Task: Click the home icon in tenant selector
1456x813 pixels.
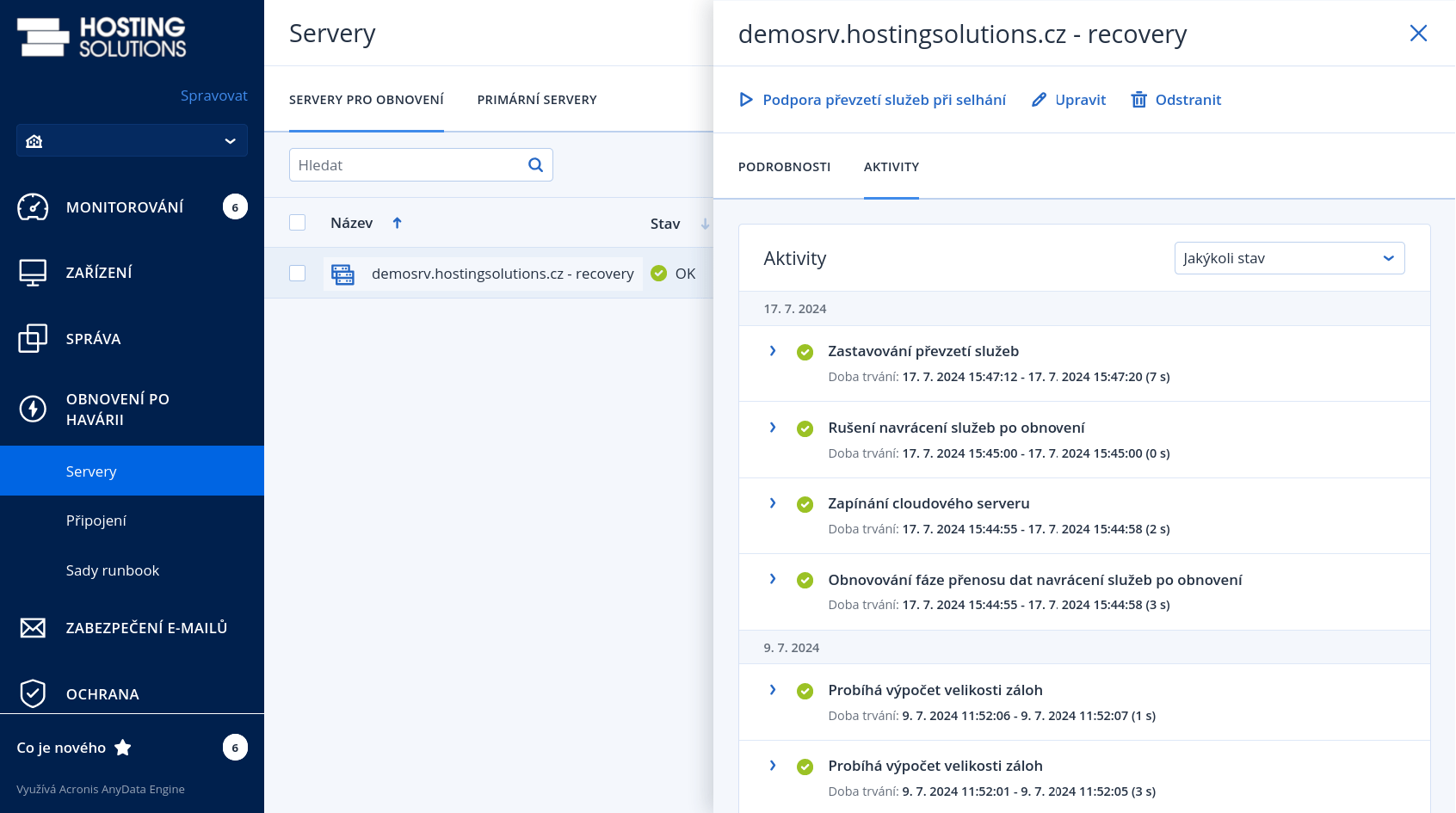Action: pos(34,141)
